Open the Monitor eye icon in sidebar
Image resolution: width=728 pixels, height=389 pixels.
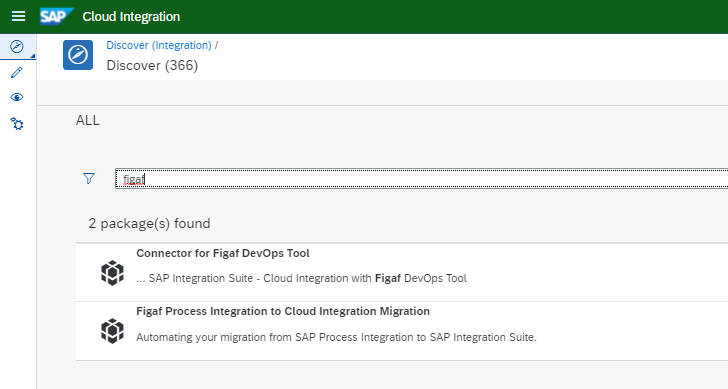coord(17,97)
